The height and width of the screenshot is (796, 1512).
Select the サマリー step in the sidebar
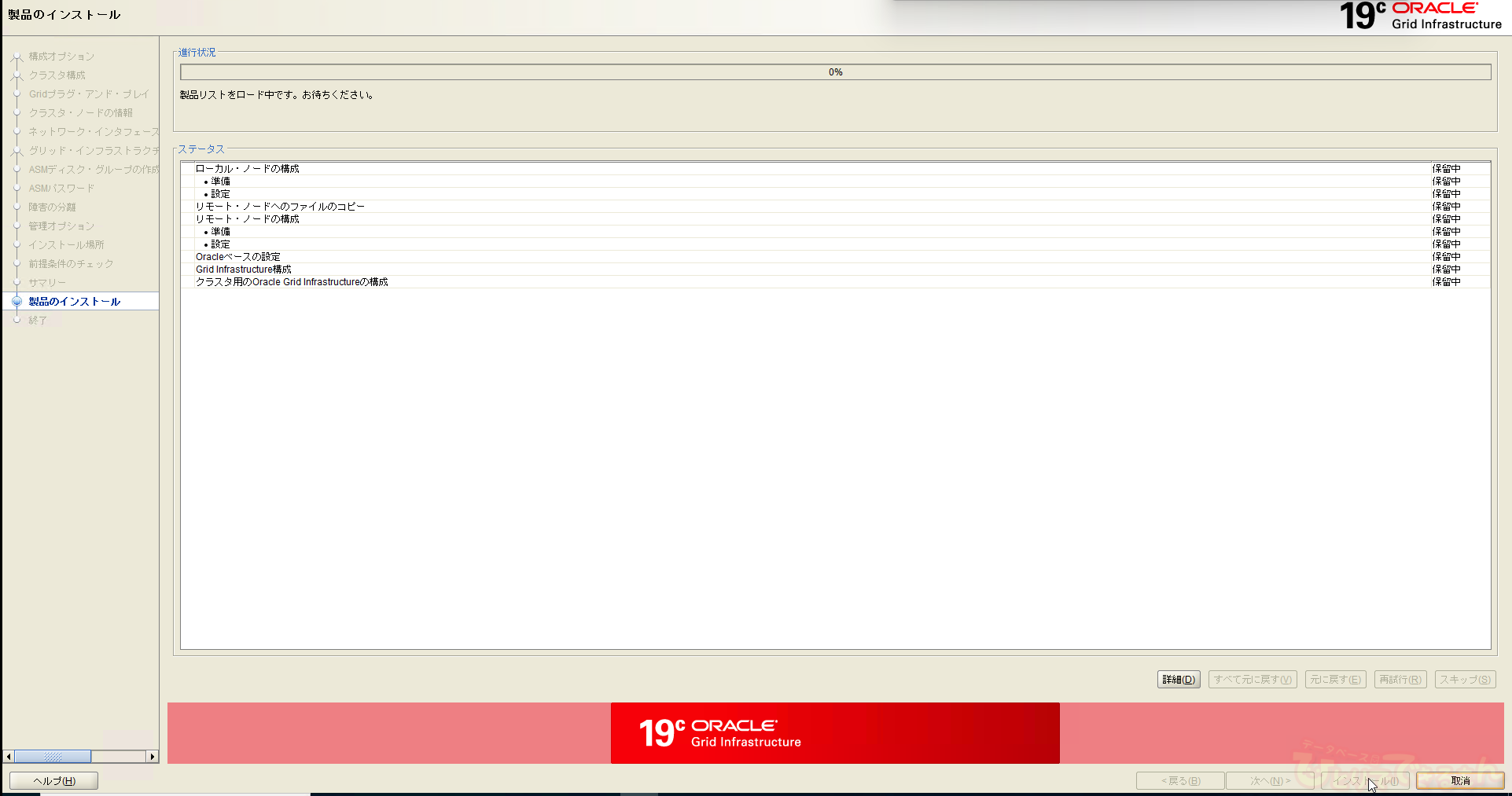click(x=48, y=283)
